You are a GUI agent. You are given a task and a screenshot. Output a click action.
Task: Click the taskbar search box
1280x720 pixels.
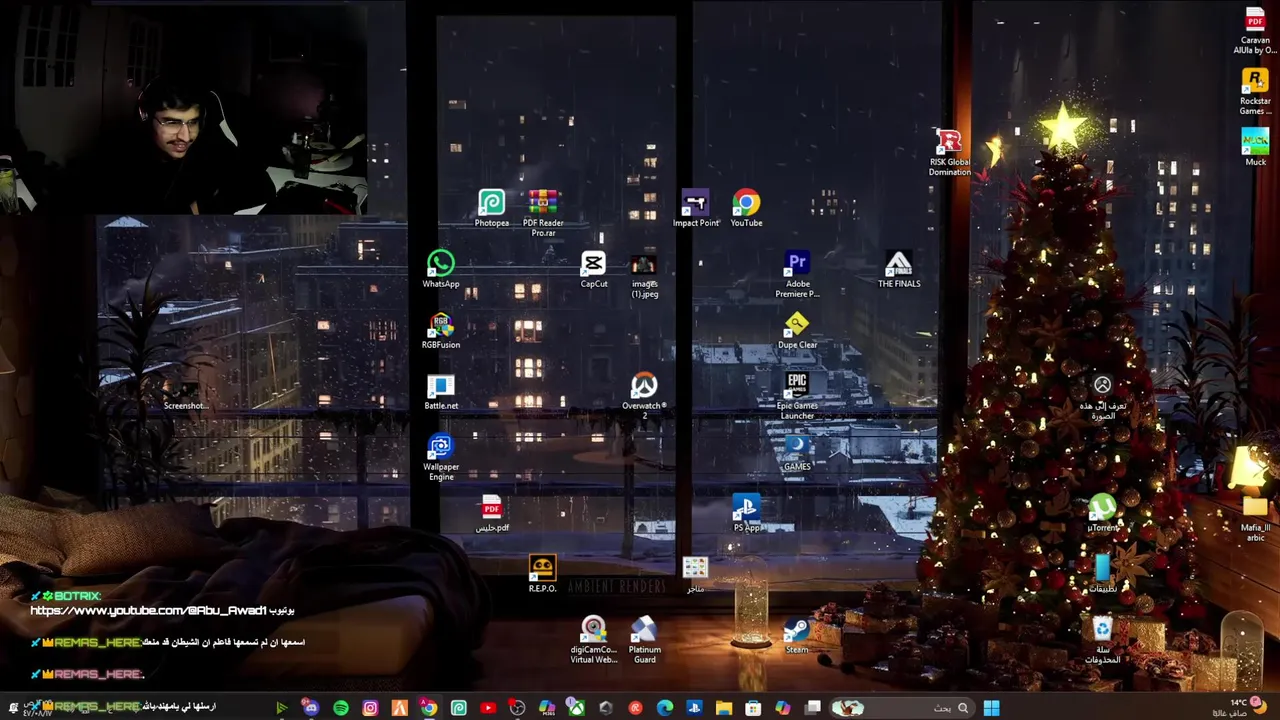[903, 708]
